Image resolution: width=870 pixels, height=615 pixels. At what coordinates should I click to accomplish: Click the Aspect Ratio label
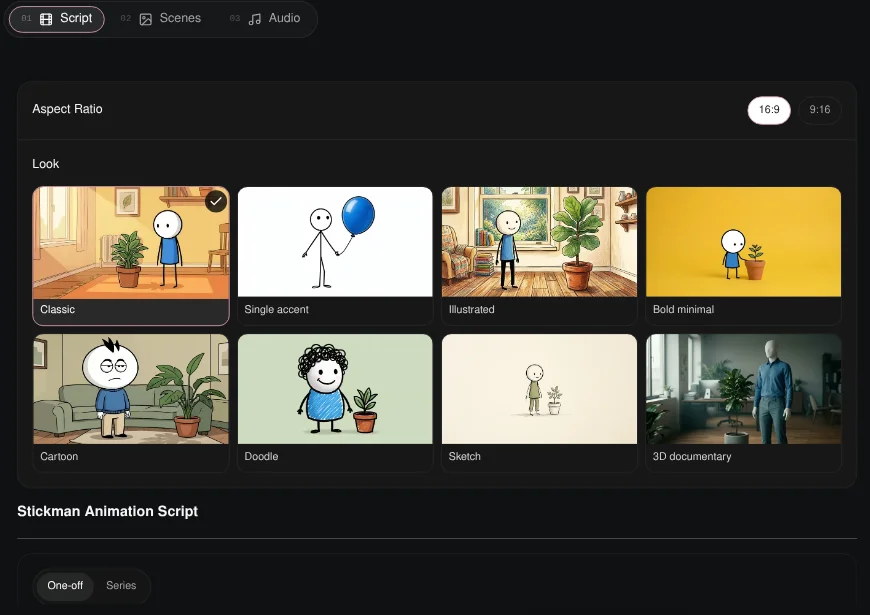(x=67, y=109)
